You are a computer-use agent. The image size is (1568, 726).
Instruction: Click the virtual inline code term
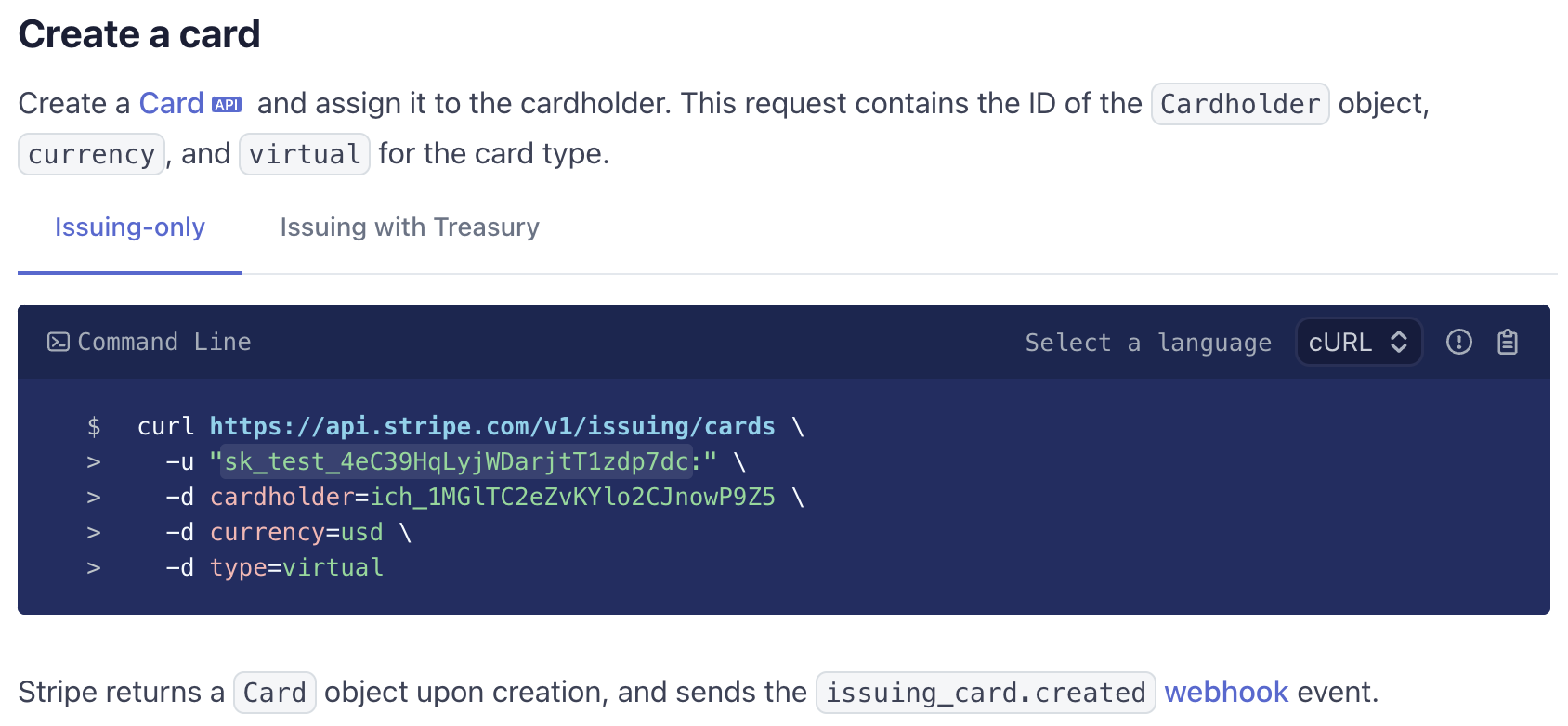305,154
